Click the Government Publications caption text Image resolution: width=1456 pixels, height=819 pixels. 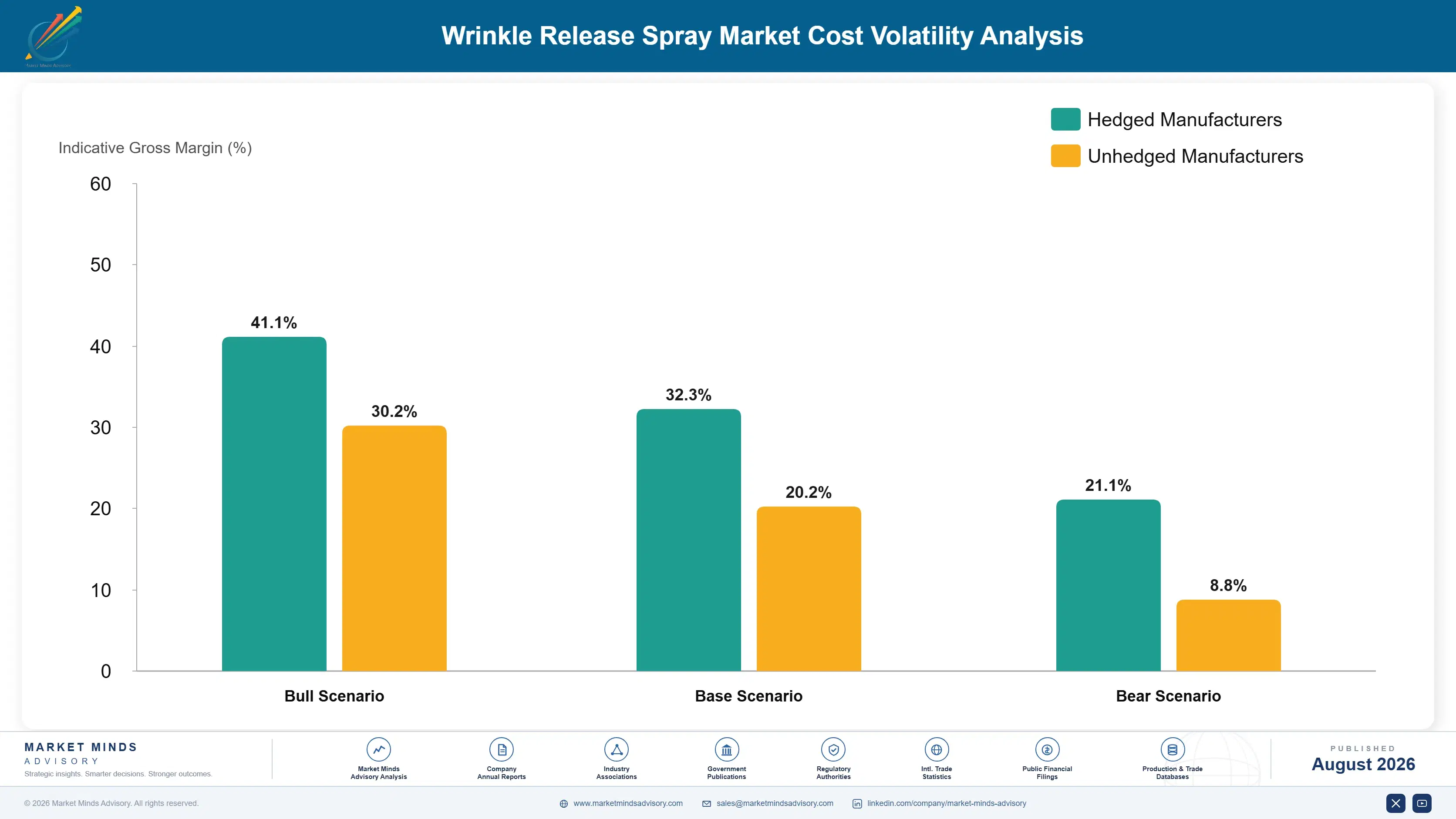[x=727, y=773]
